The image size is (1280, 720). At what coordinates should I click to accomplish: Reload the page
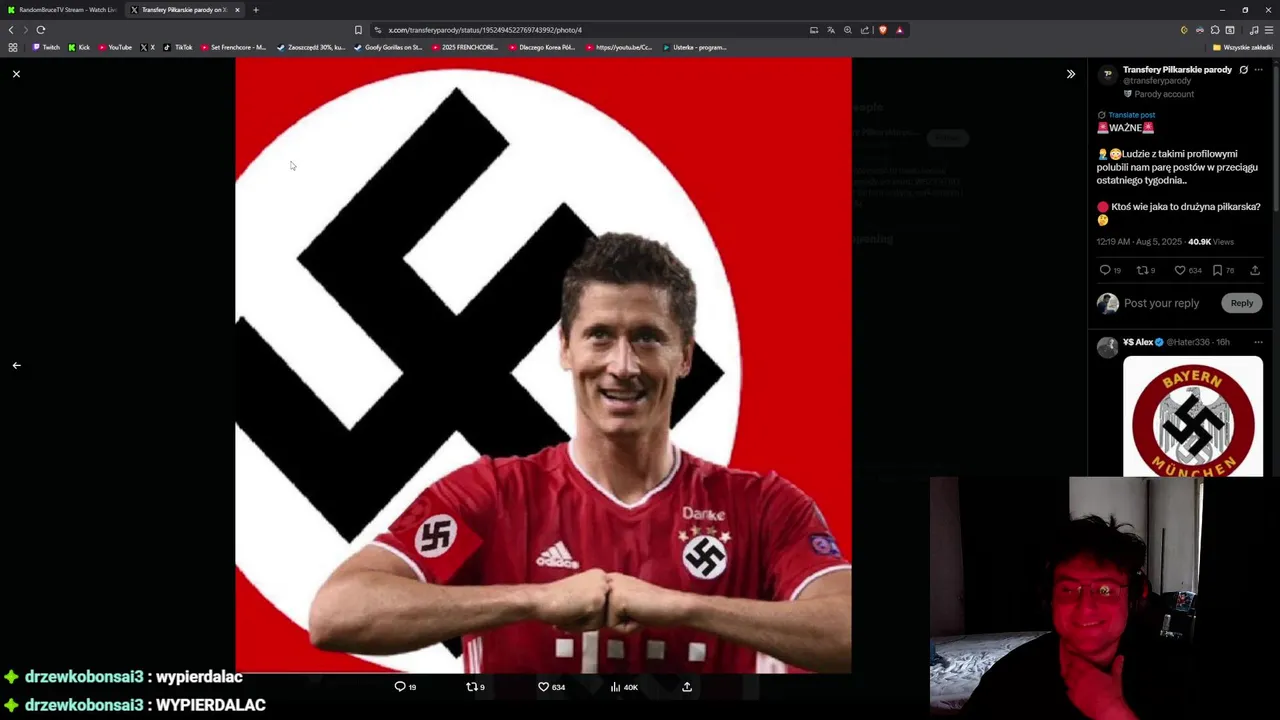(41, 30)
